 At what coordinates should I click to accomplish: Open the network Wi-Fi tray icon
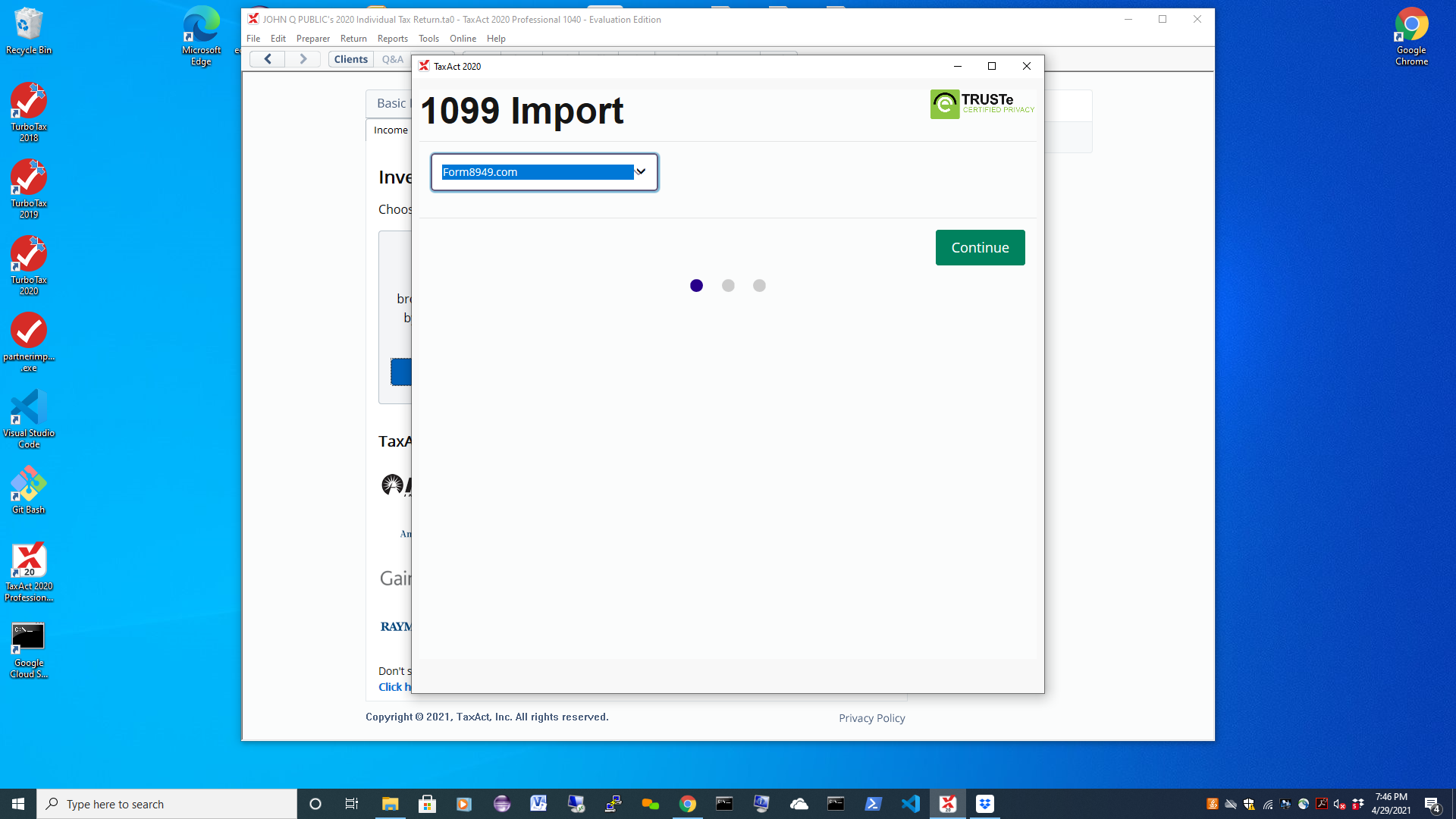tap(1267, 804)
